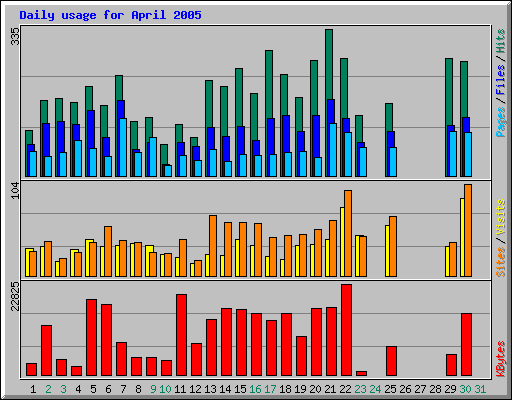
Task: Select day label 22
Action: (x=345, y=389)
